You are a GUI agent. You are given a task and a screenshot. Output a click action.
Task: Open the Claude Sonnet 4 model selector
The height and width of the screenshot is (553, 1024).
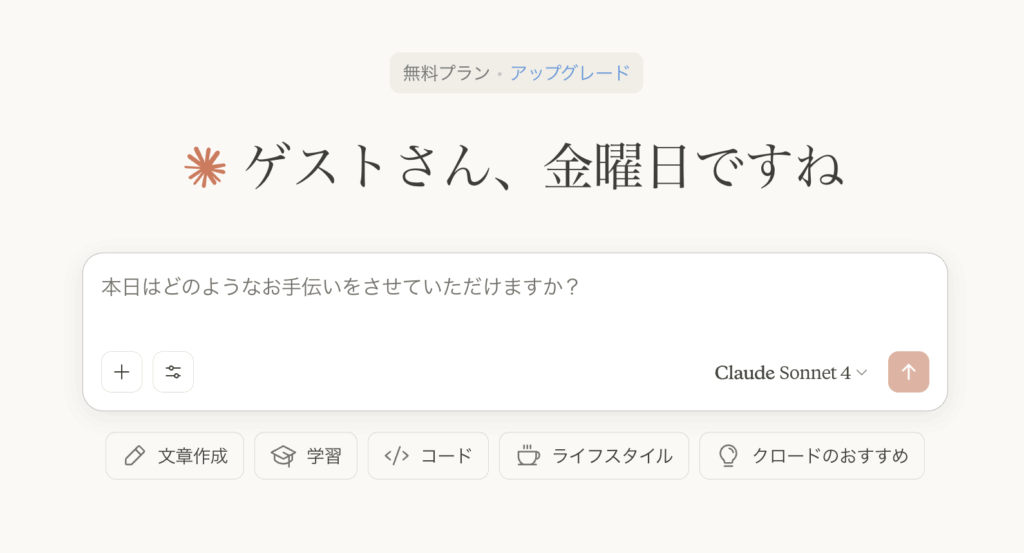point(791,372)
